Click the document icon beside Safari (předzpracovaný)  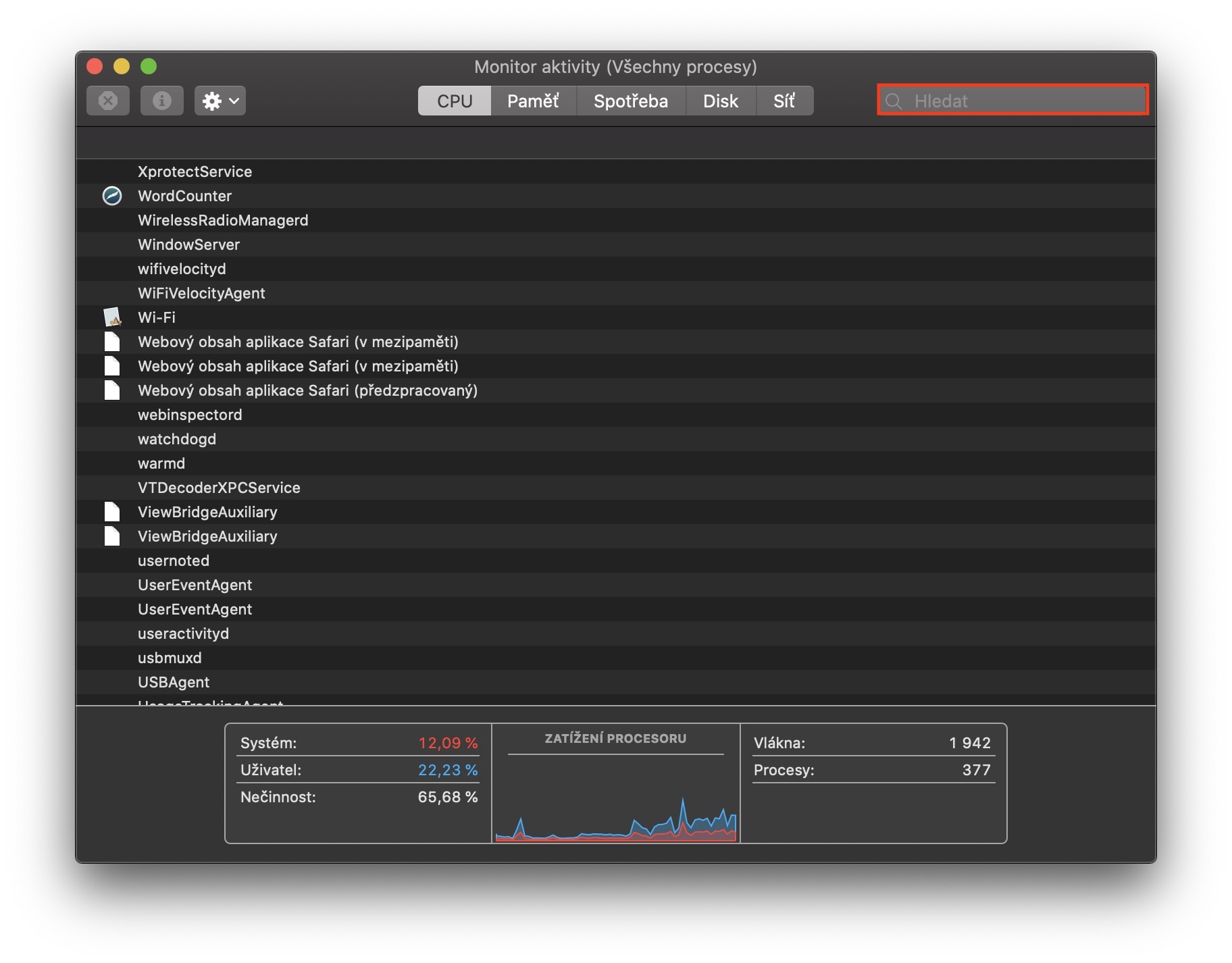(112, 390)
